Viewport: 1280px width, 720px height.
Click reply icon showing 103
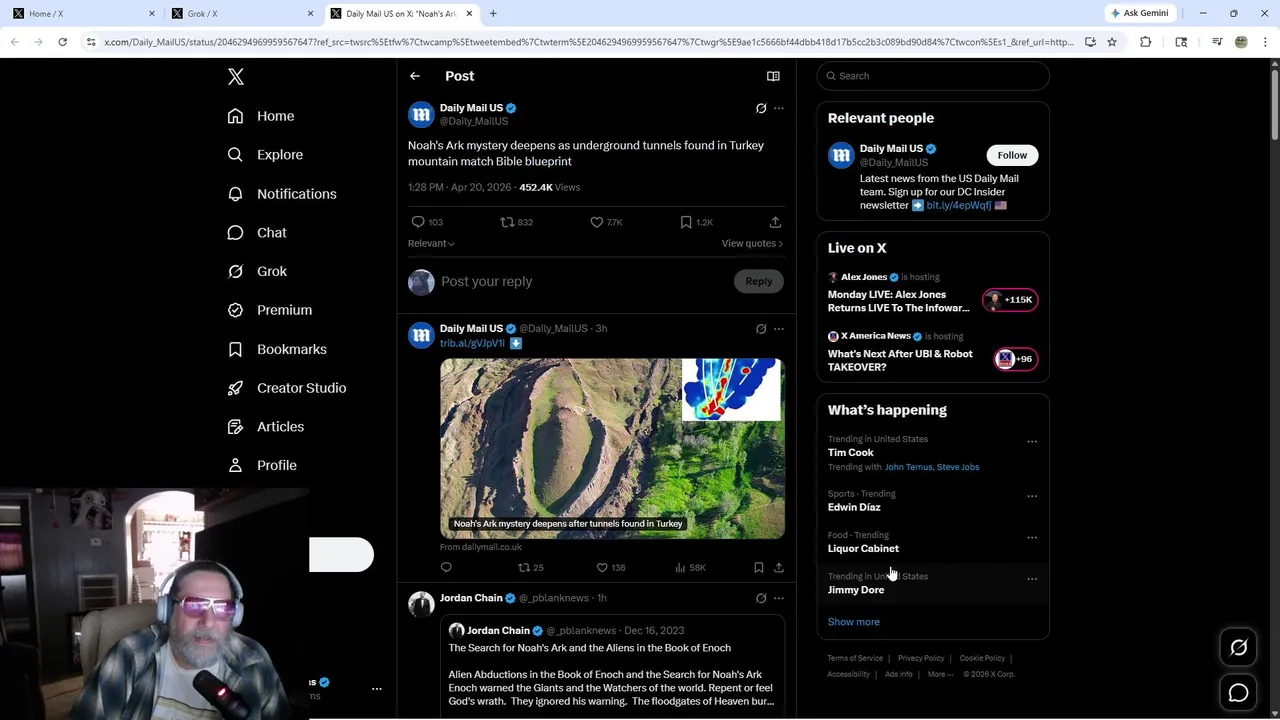[x=418, y=222]
